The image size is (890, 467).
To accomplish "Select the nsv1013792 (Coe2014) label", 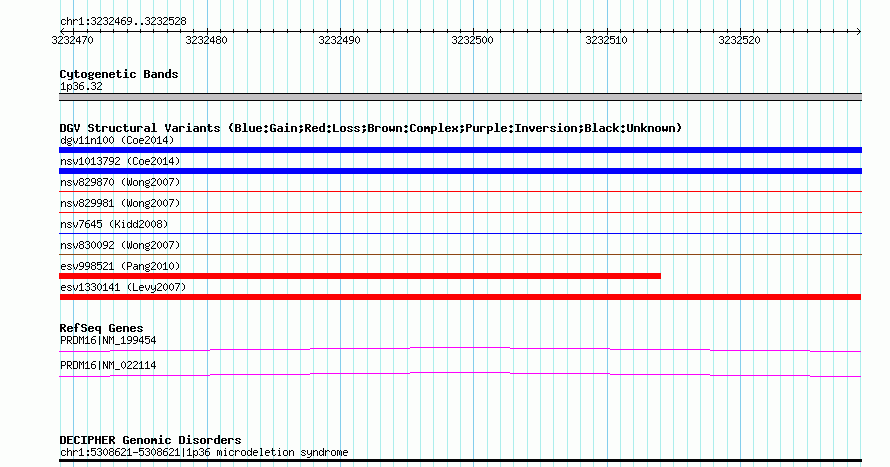I will point(120,161).
